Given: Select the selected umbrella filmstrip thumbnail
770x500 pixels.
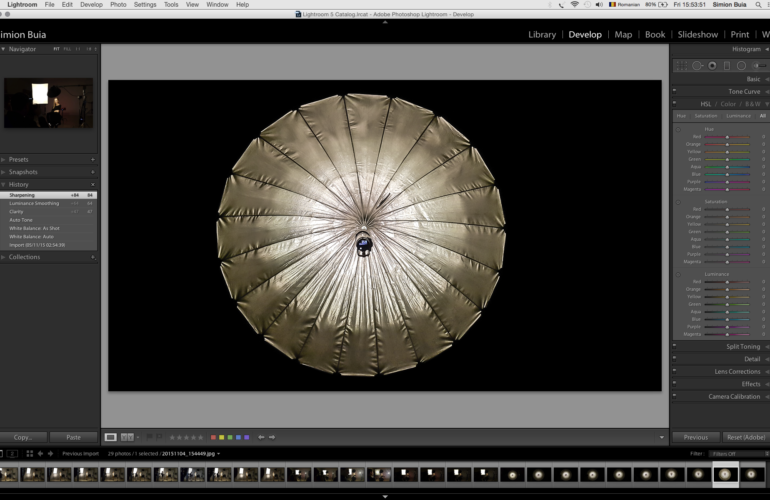Looking at the screenshot, I should click(x=725, y=474).
